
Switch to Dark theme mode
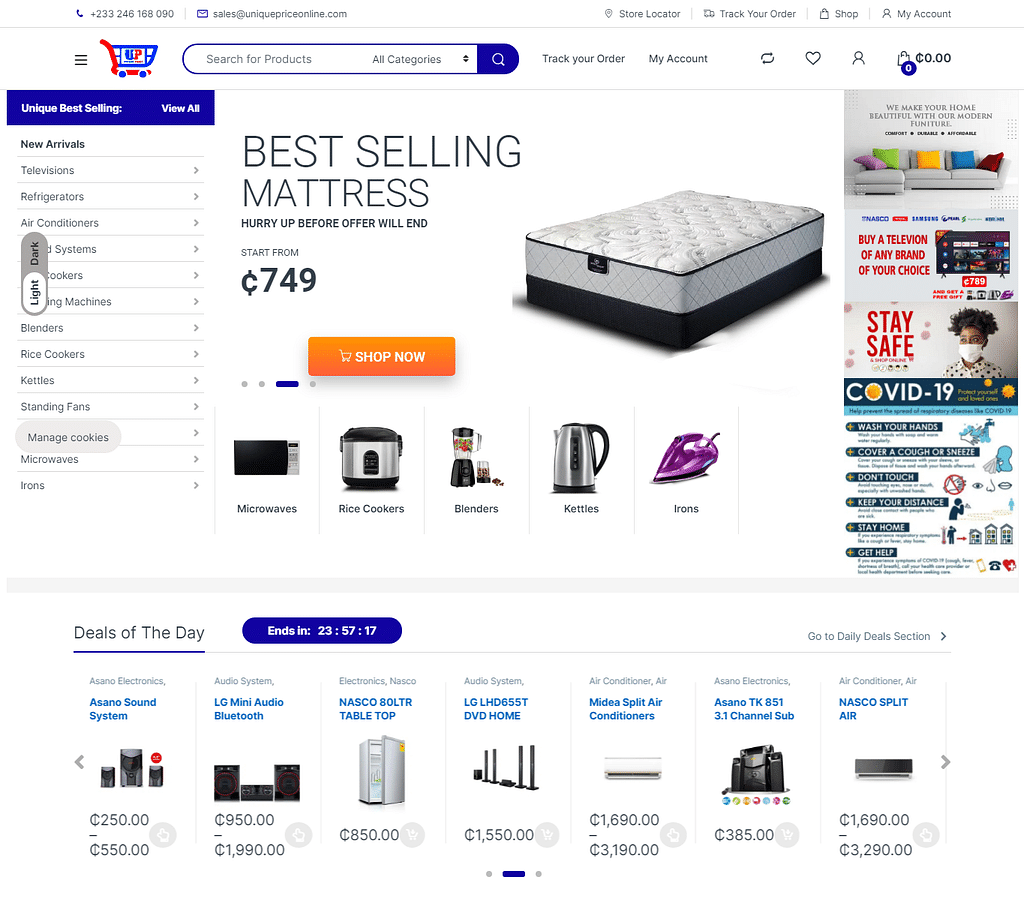click(35, 253)
